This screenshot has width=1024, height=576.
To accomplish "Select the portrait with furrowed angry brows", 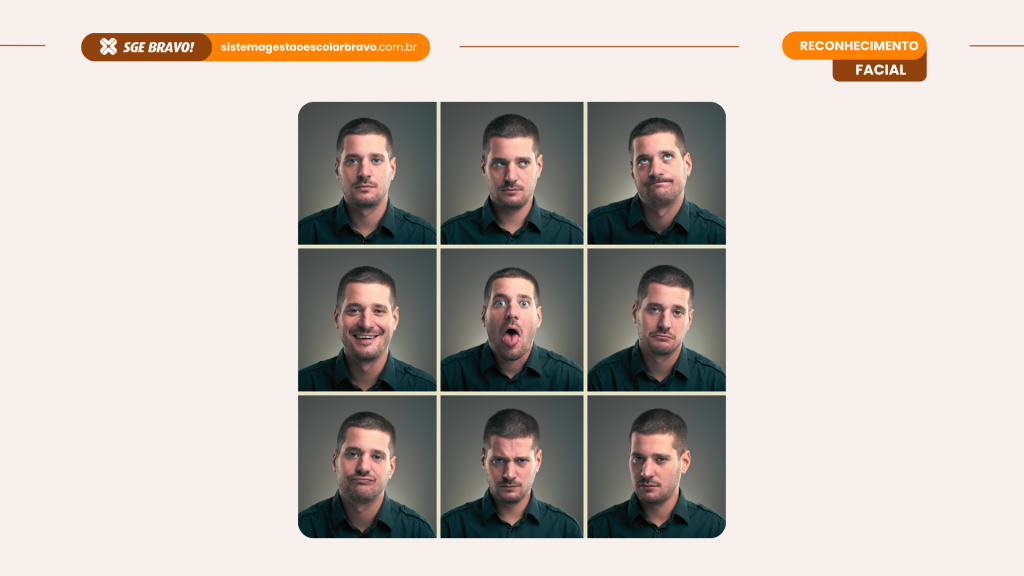I will 512,466.
